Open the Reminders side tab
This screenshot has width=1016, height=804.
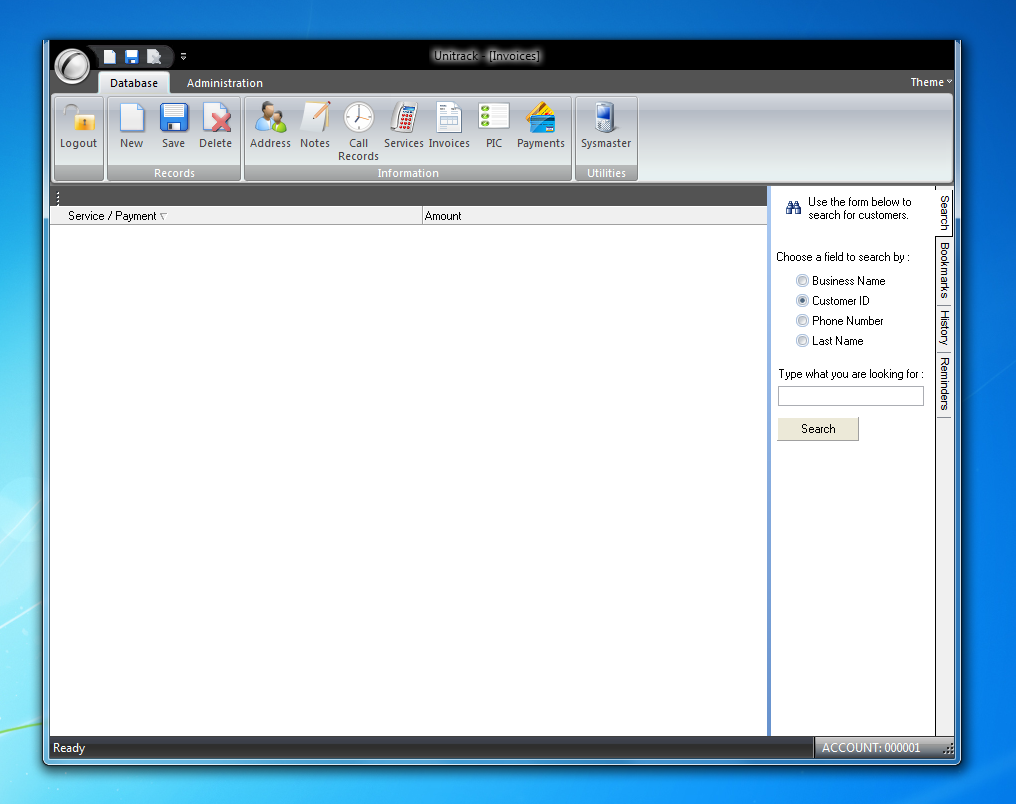(x=945, y=384)
